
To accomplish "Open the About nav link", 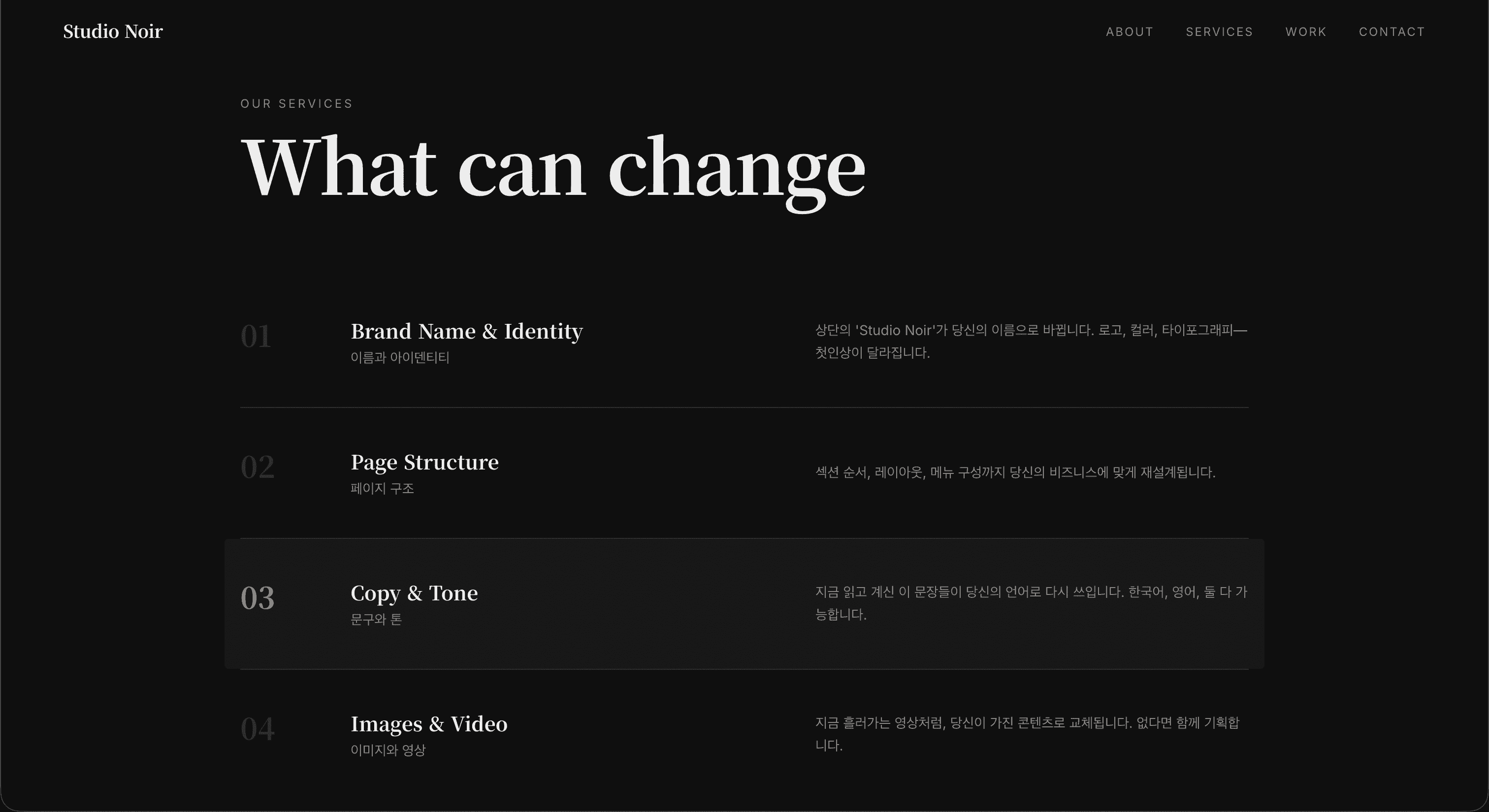I will (1130, 32).
